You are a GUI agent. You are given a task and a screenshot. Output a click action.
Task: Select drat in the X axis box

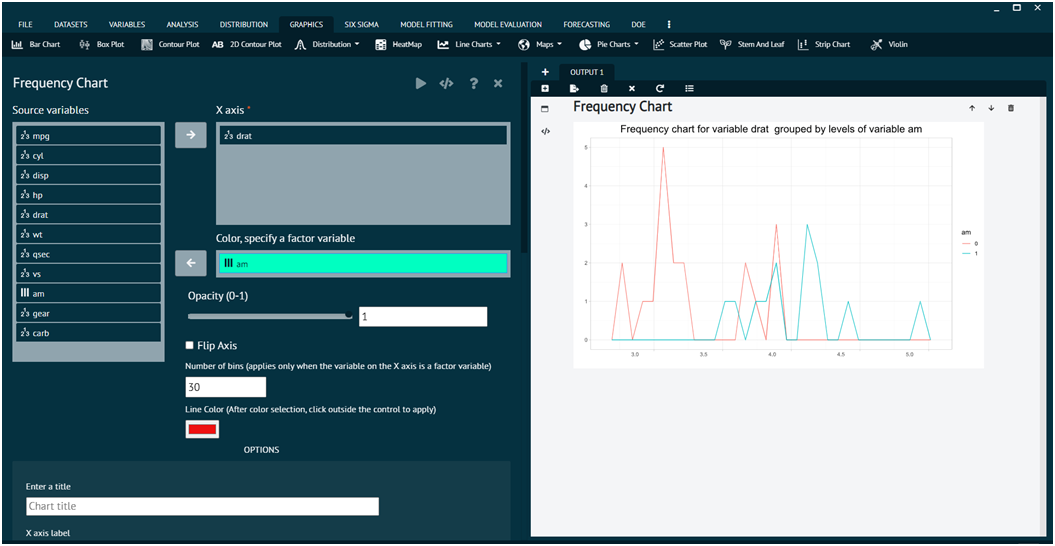click(x=363, y=135)
